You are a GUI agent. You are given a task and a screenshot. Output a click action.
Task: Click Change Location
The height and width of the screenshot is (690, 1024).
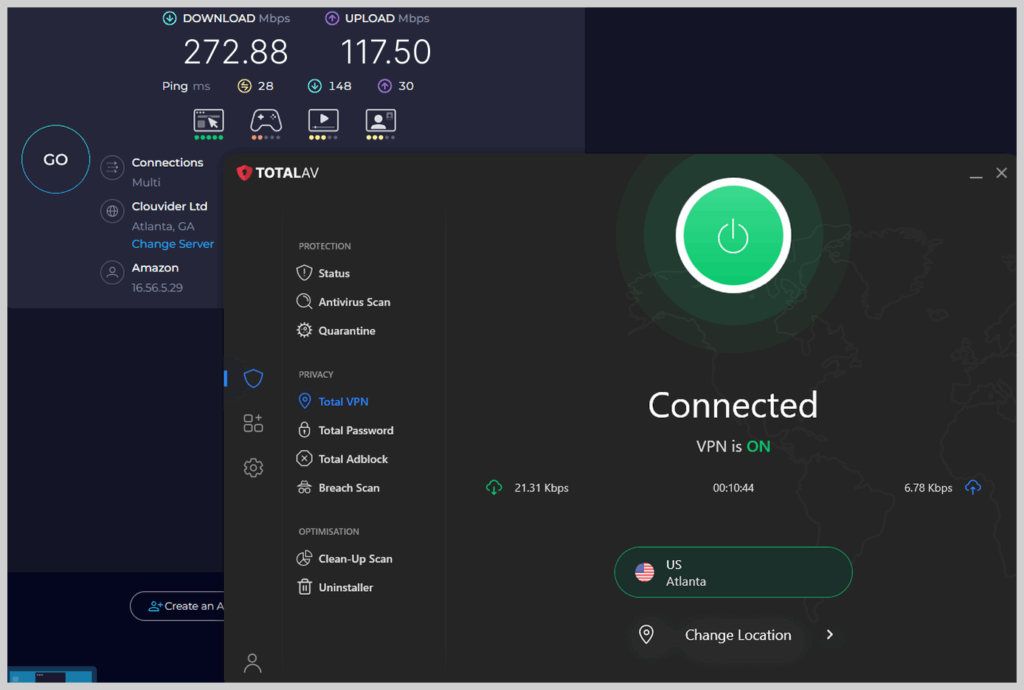click(x=738, y=635)
